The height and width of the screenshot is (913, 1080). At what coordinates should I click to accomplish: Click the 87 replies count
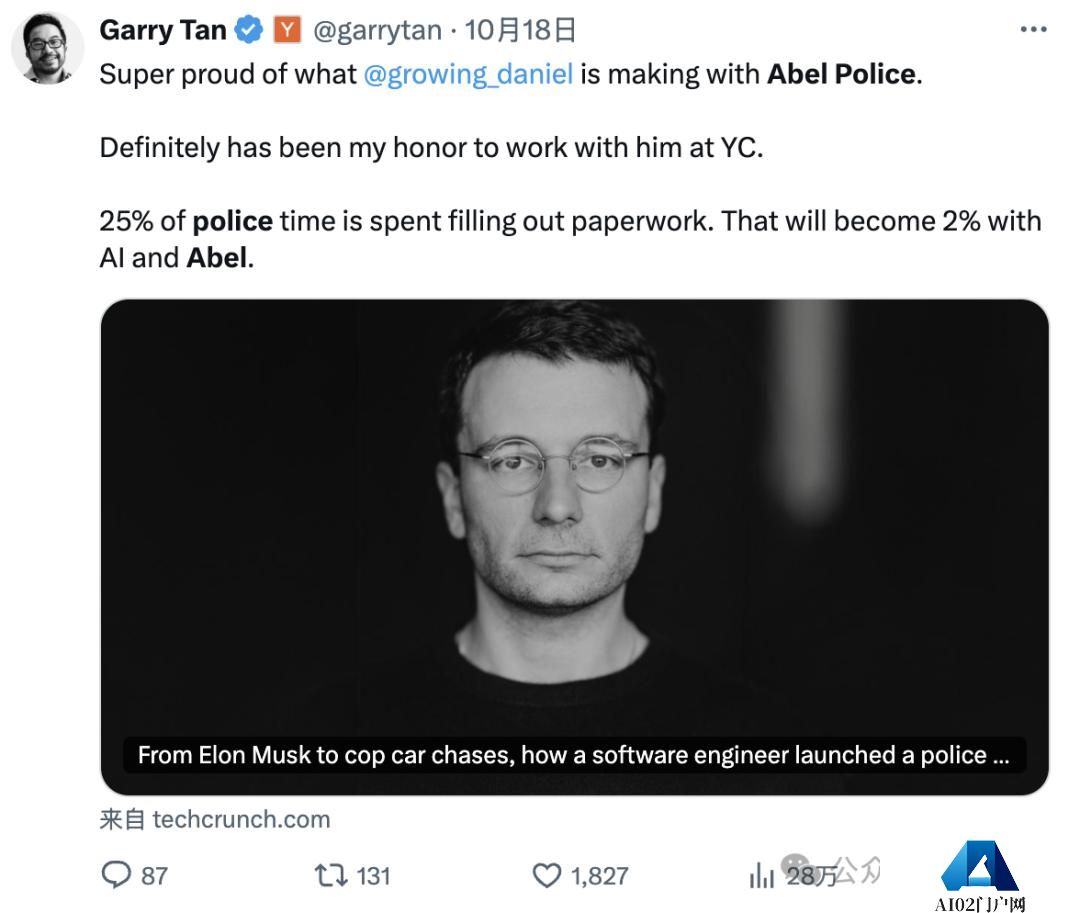[154, 876]
